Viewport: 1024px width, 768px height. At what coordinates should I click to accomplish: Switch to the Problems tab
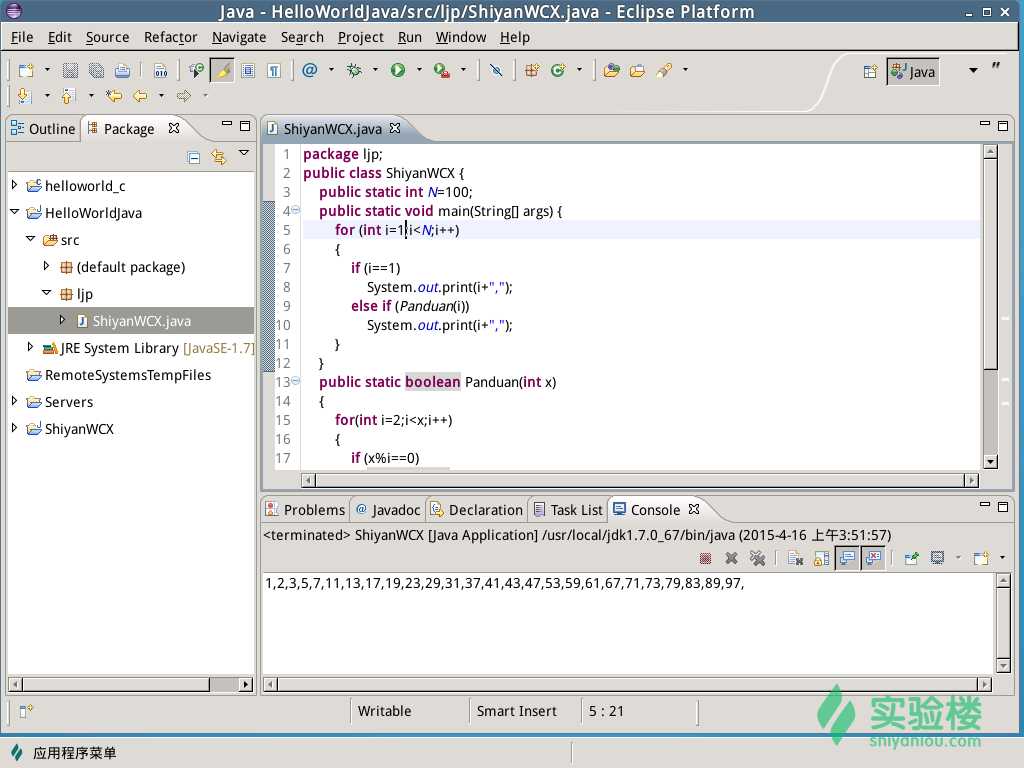coord(305,510)
